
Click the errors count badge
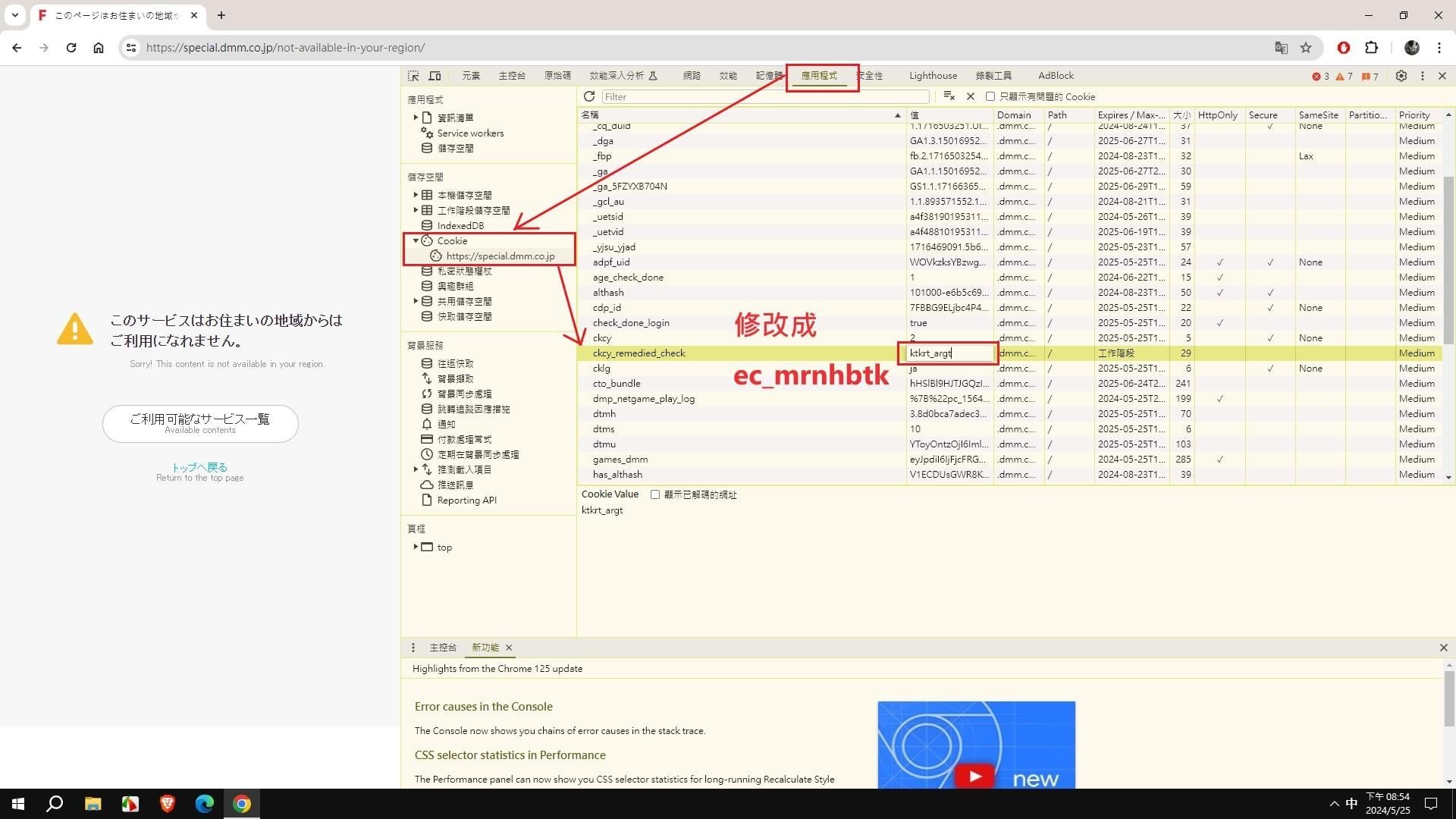point(1320,76)
